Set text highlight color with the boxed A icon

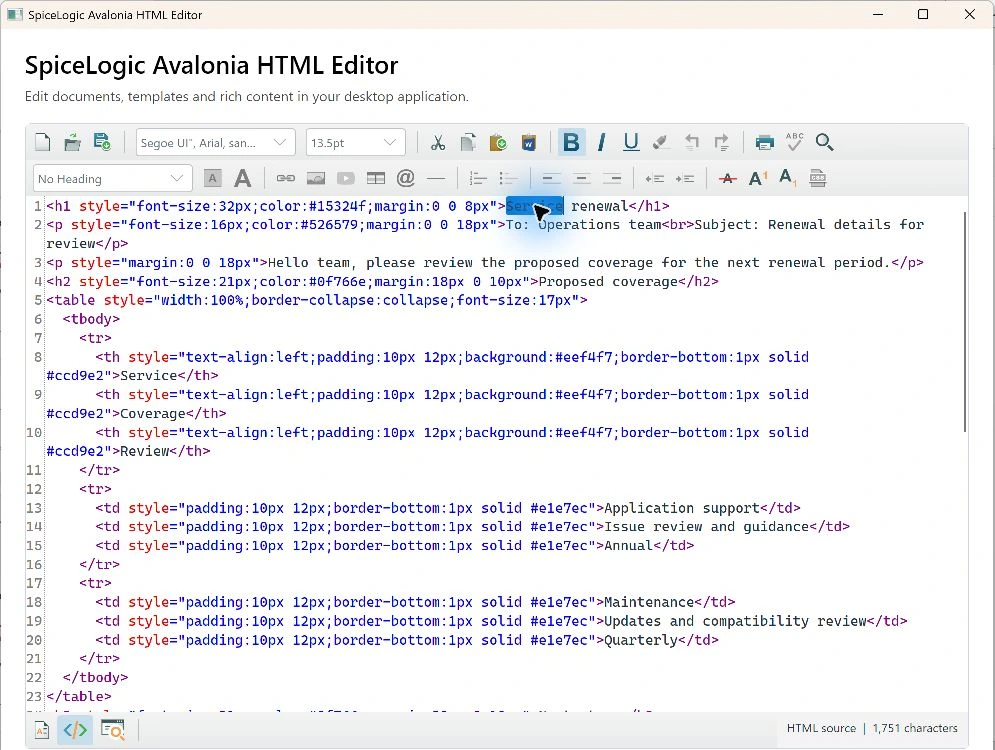click(213, 179)
